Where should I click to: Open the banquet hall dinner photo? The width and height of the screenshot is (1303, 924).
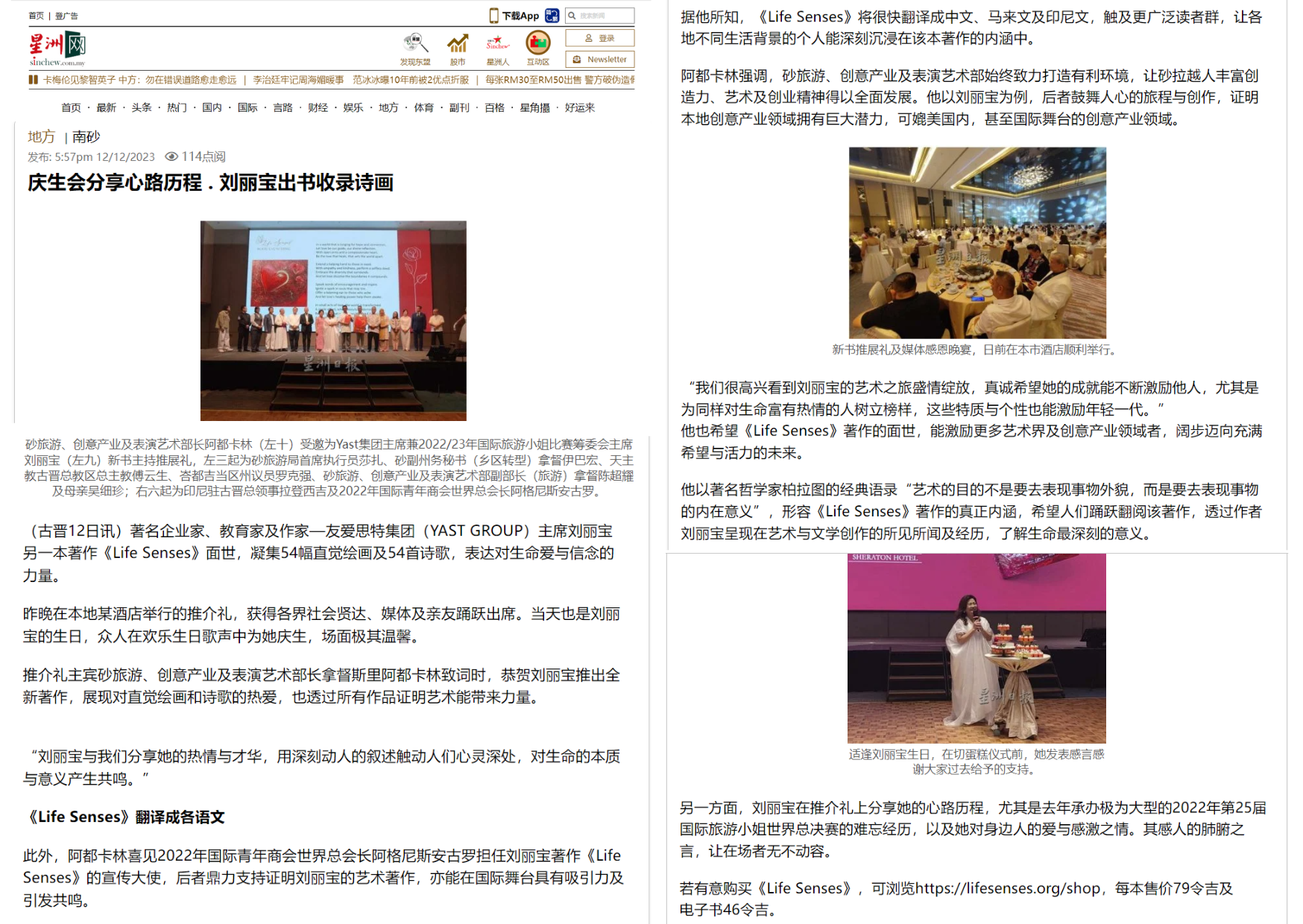pos(977,243)
